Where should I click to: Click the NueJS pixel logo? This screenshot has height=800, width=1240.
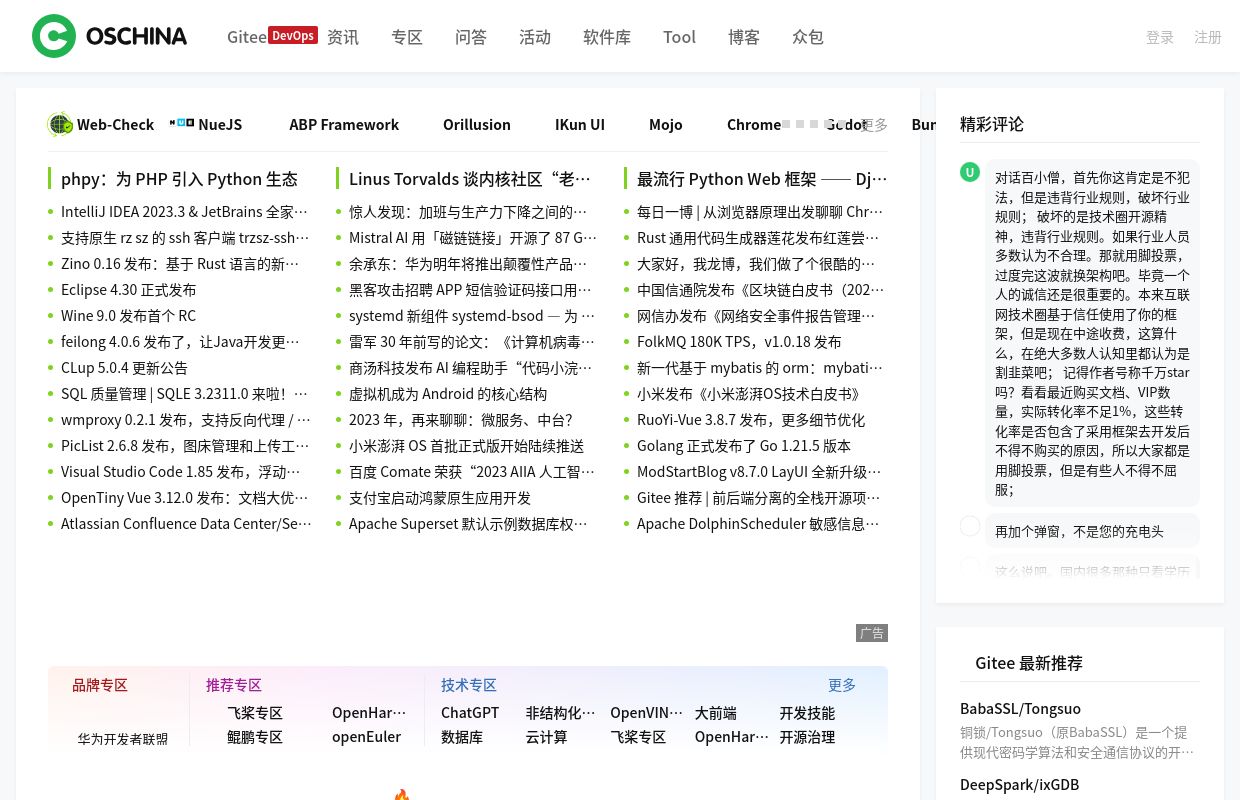182,122
